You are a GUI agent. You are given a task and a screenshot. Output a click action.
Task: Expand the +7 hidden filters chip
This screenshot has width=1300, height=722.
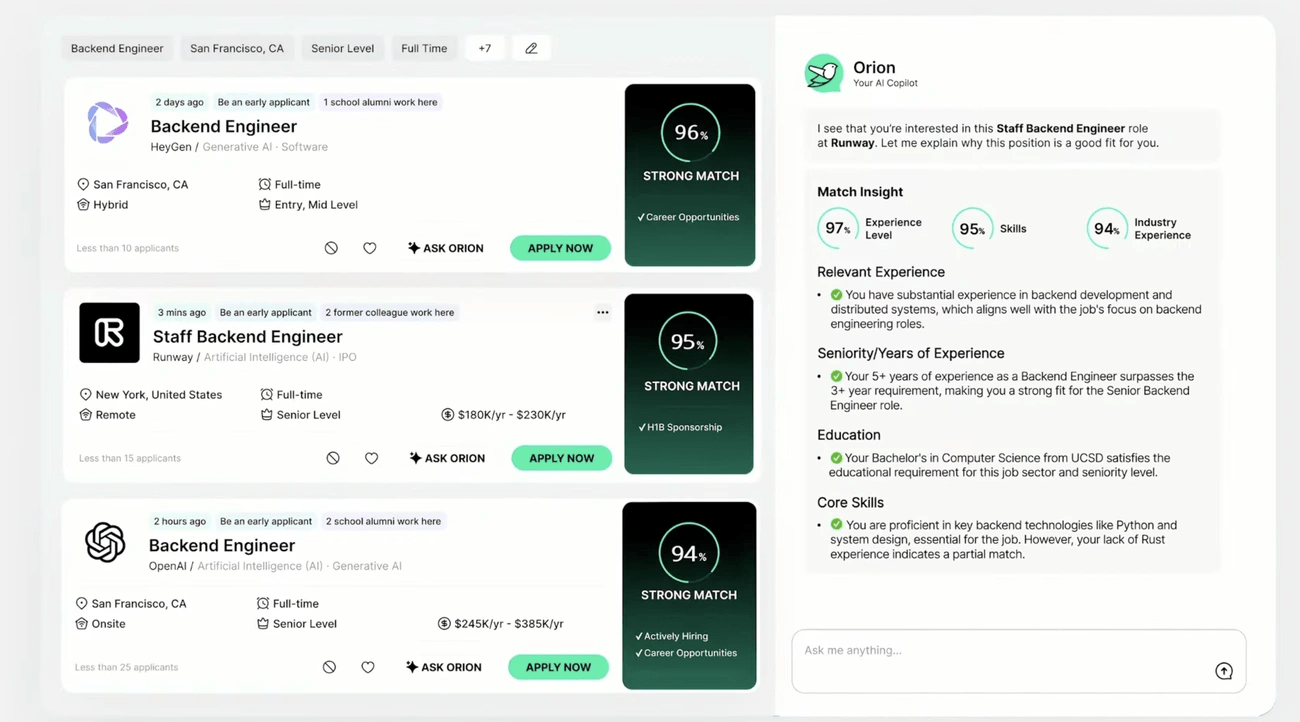[484, 47]
